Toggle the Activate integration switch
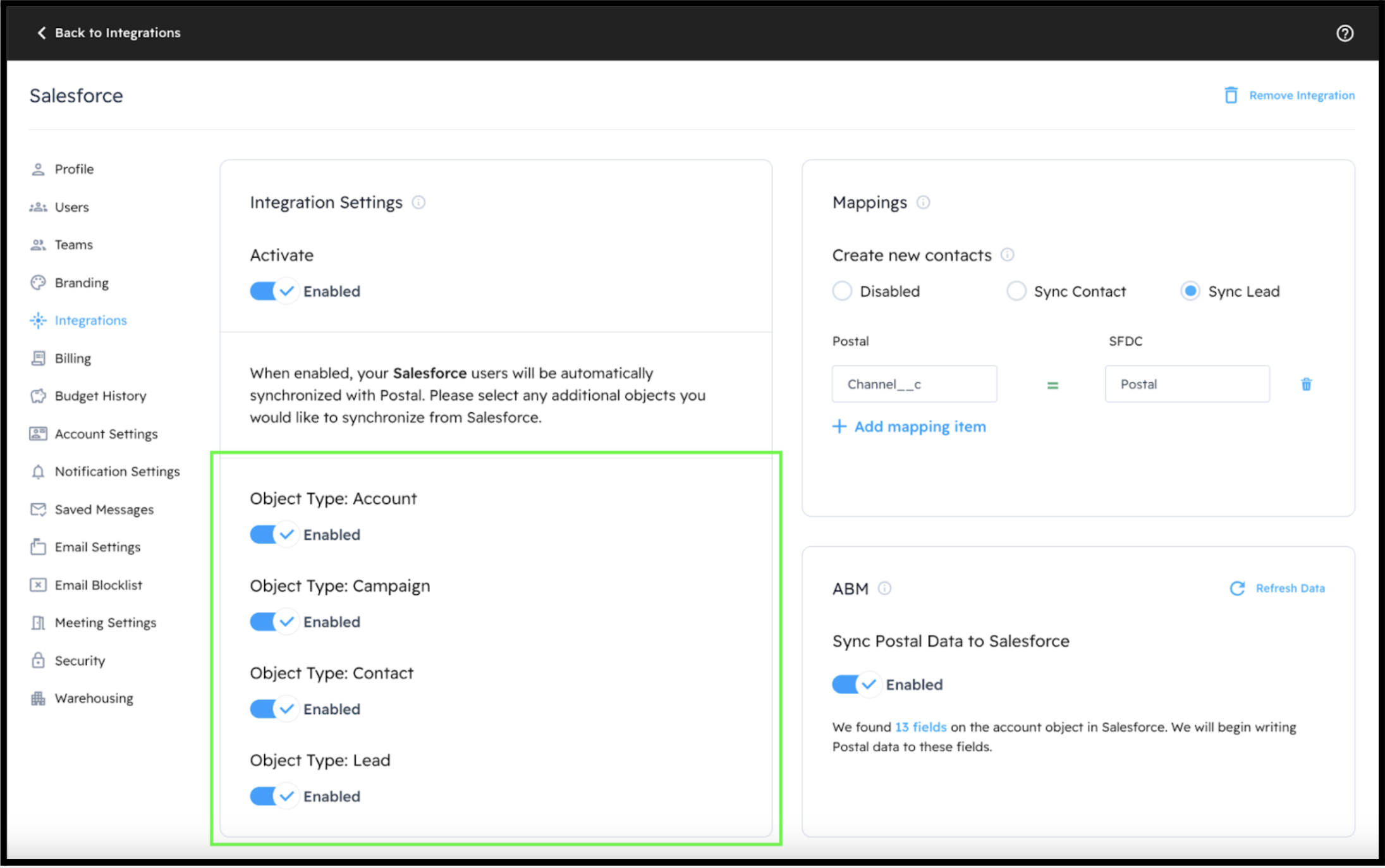 [273, 291]
